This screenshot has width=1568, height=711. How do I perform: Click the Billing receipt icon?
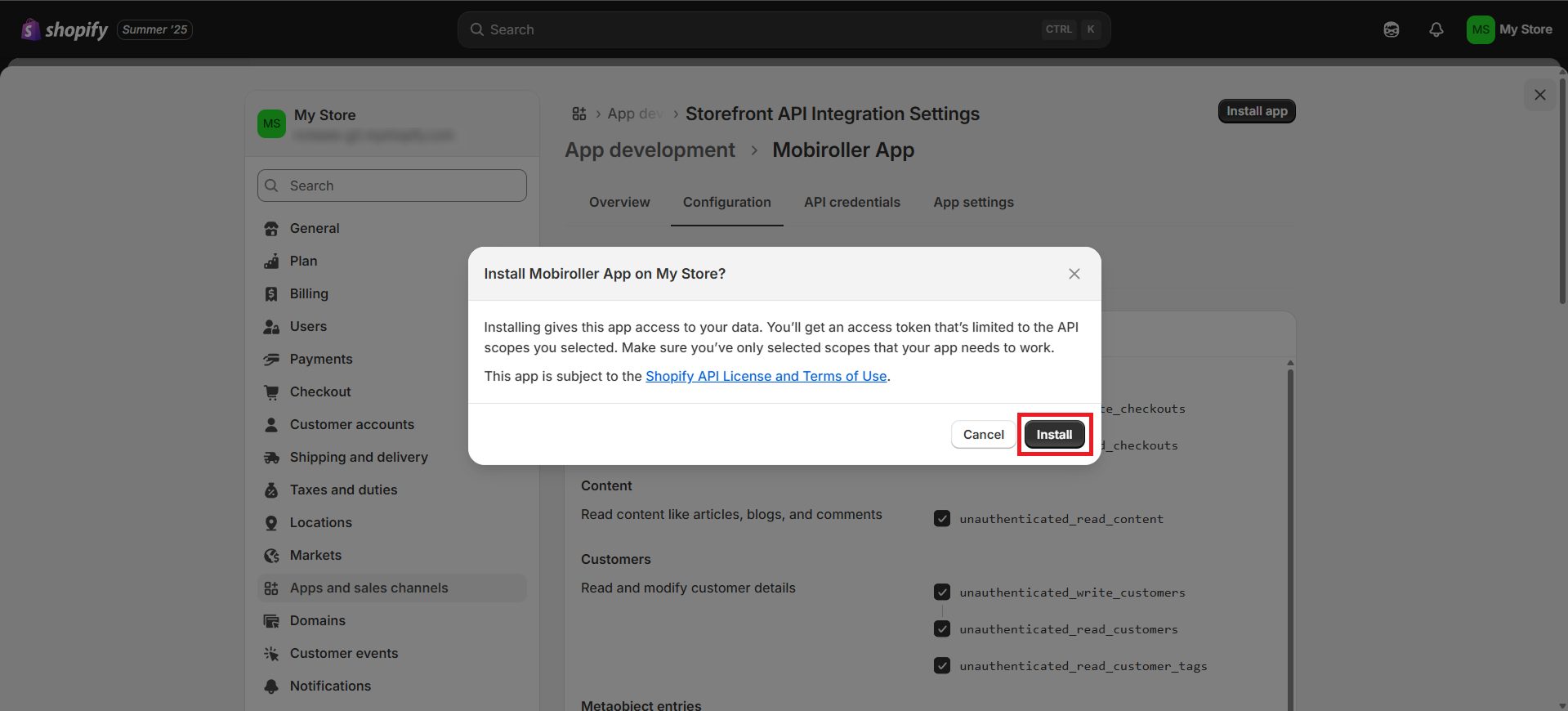pyautogui.click(x=271, y=294)
